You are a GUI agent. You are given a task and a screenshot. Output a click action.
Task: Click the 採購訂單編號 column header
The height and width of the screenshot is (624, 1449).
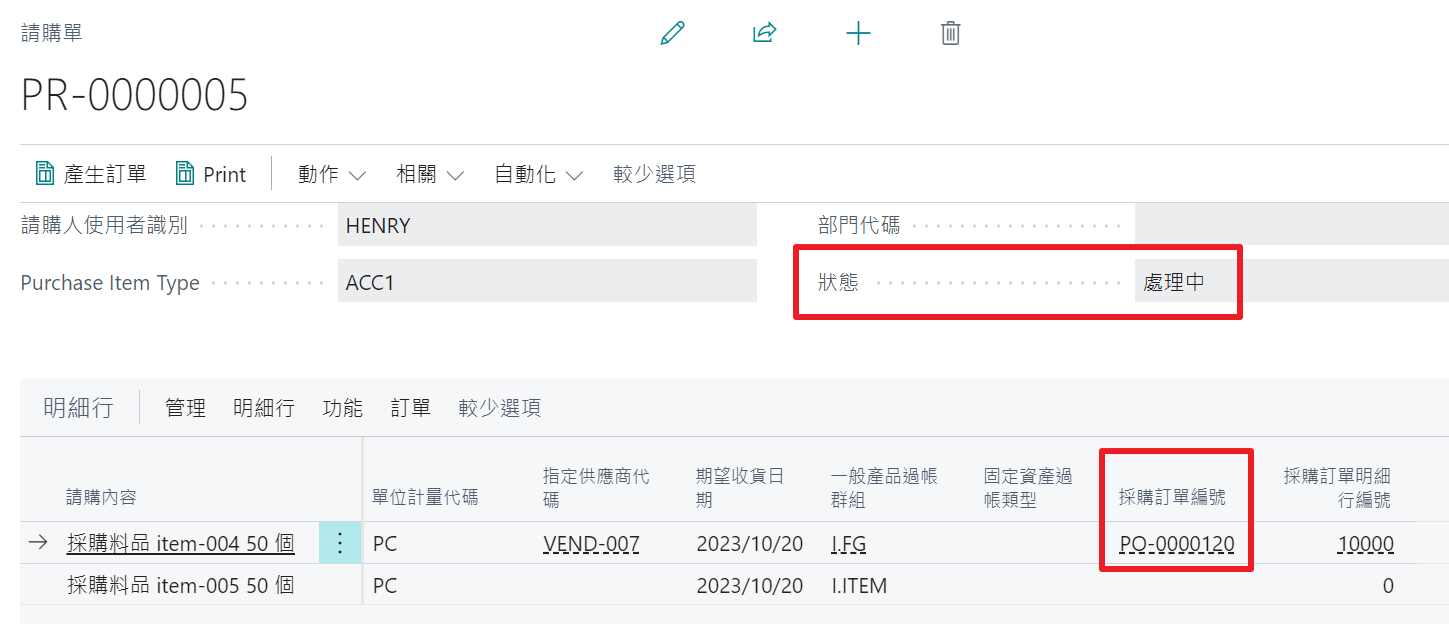point(1172,497)
